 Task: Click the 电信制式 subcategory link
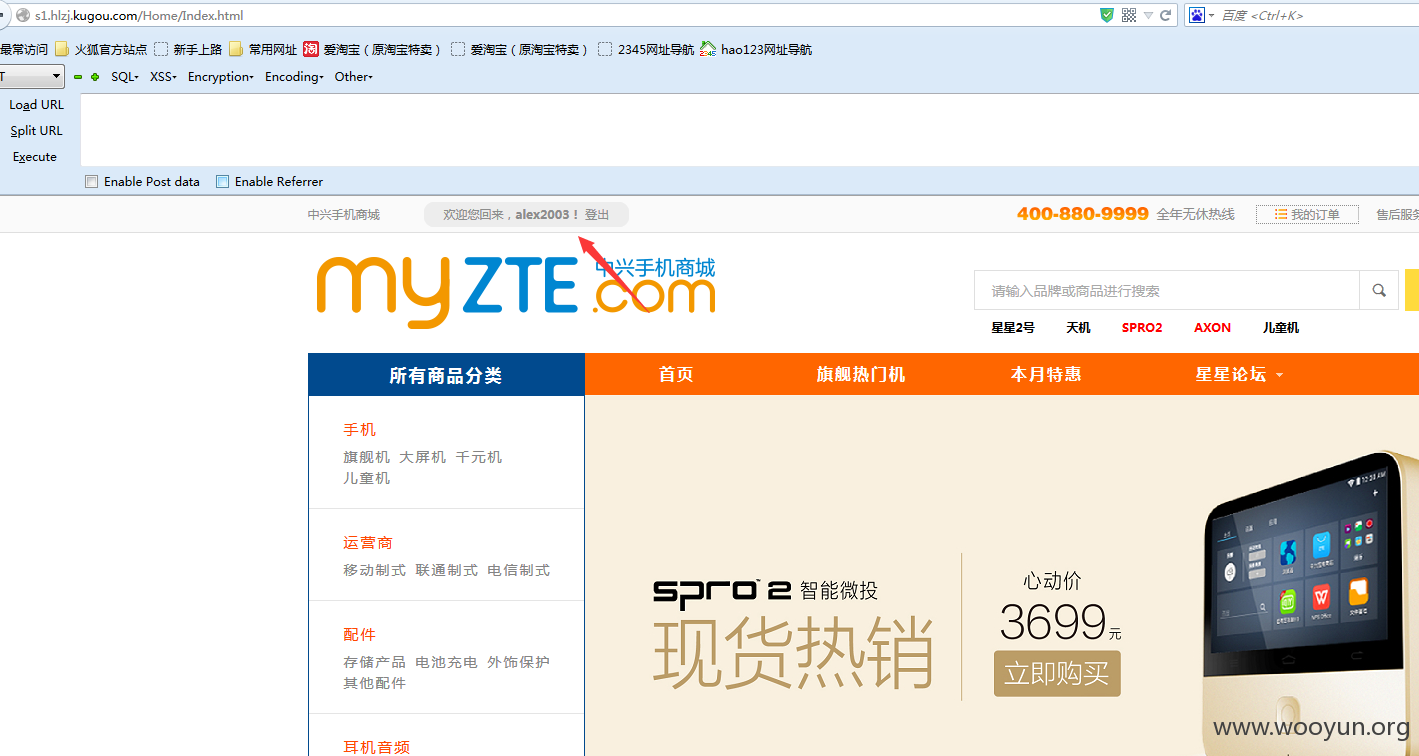click(x=518, y=570)
